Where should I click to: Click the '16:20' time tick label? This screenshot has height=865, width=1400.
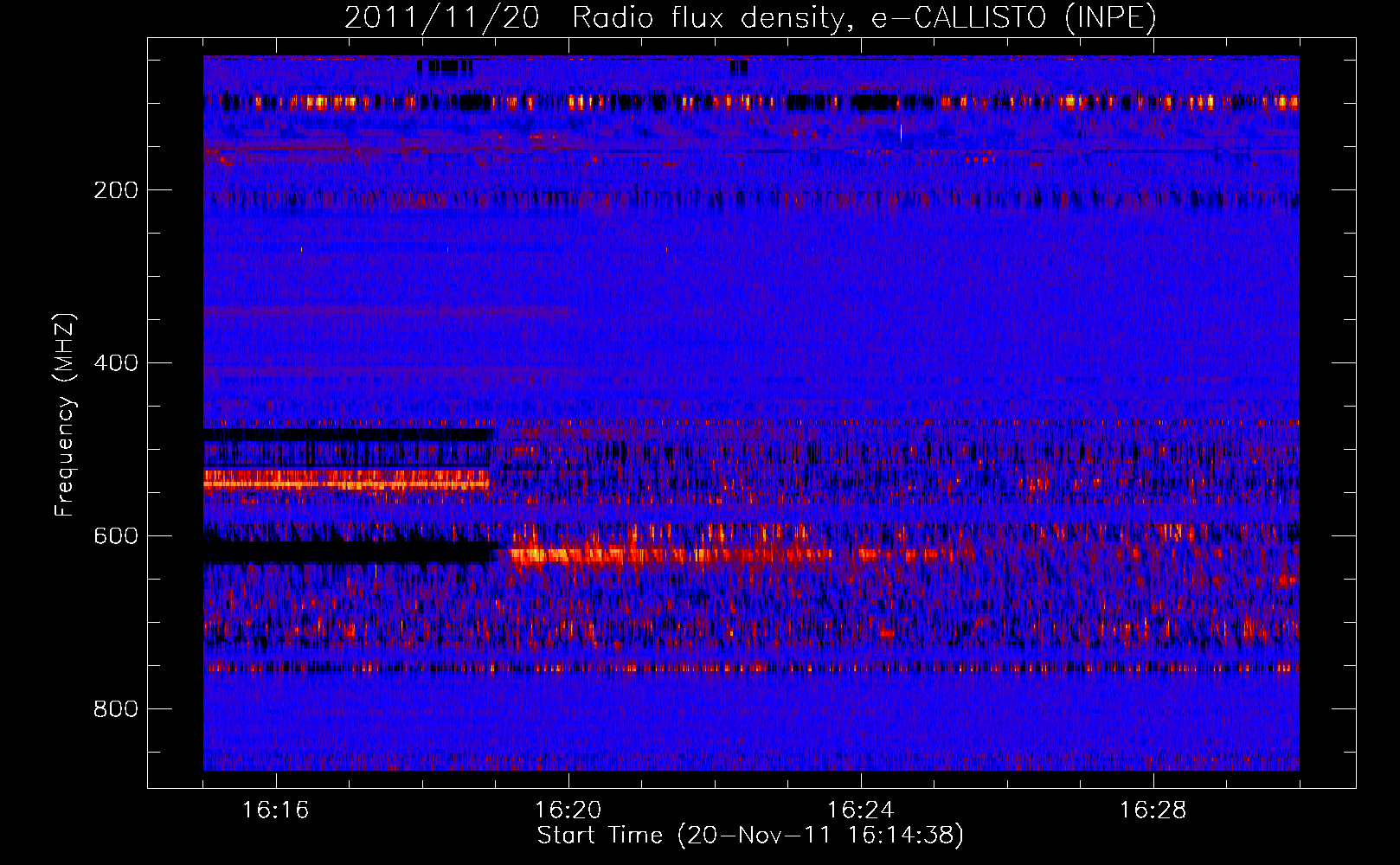pyautogui.click(x=568, y=811)
